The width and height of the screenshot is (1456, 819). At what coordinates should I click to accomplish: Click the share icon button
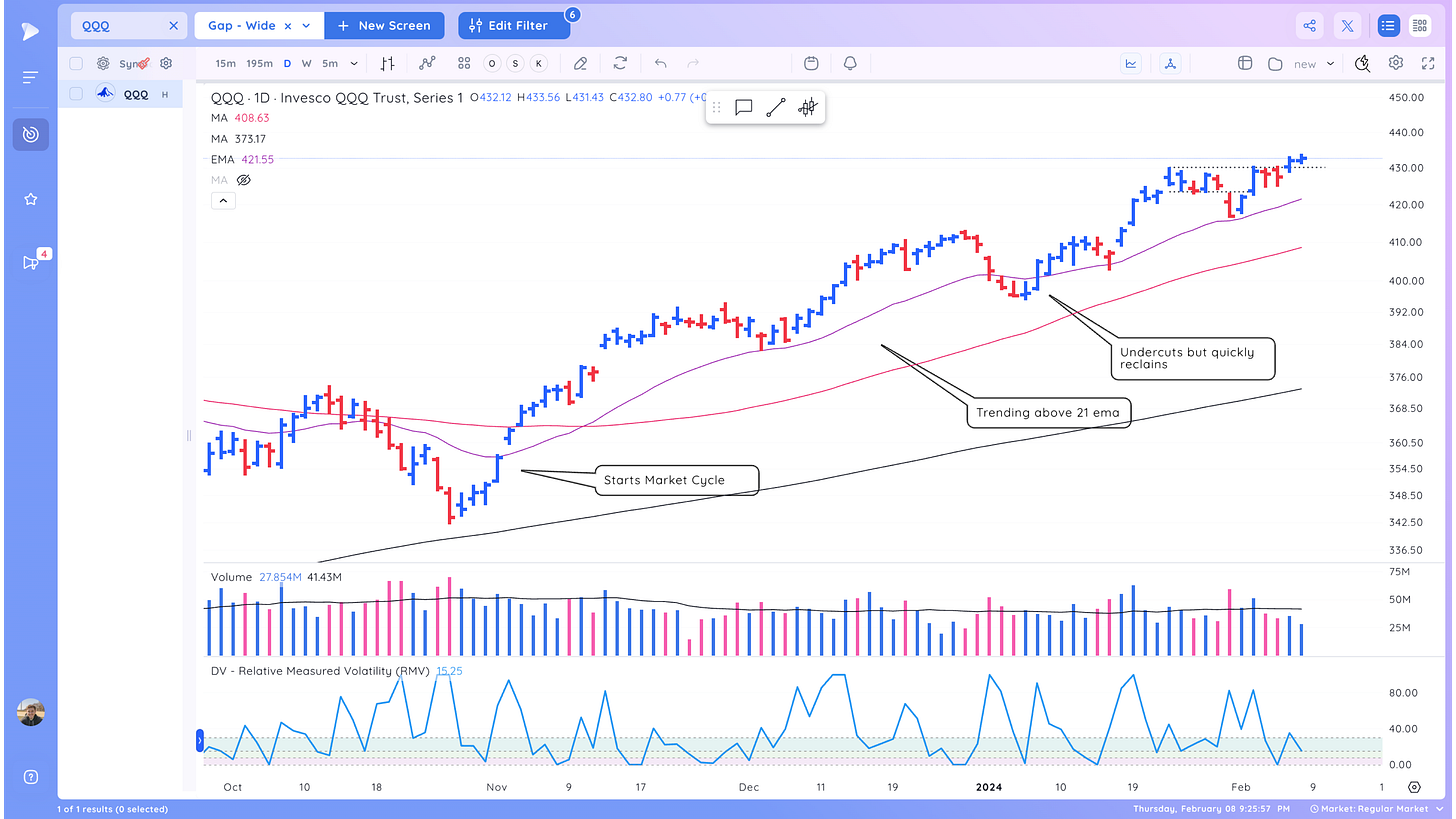tap(1310, 26)
